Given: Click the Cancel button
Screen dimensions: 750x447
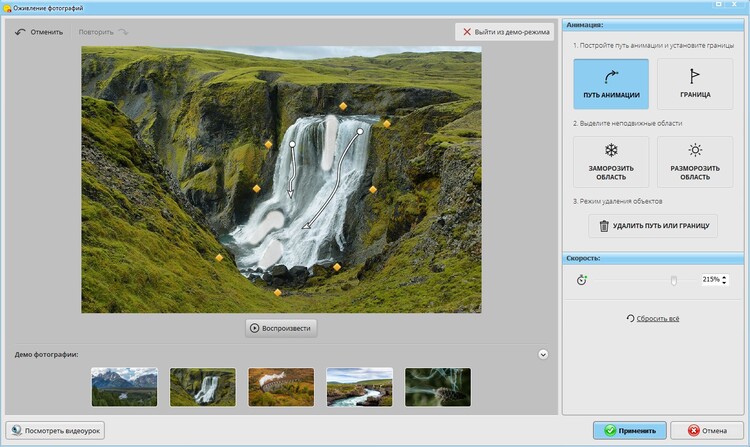Looking at the screenshot, I should click(x=706, y=430).
